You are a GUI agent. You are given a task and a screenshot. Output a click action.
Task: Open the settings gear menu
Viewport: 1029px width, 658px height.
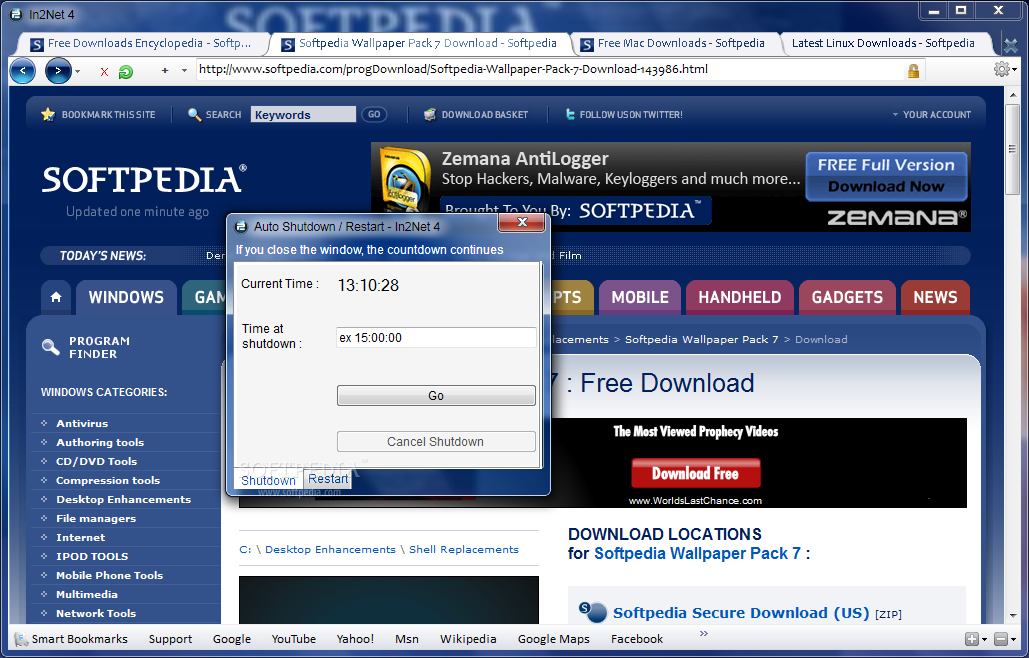[1001, 69]
